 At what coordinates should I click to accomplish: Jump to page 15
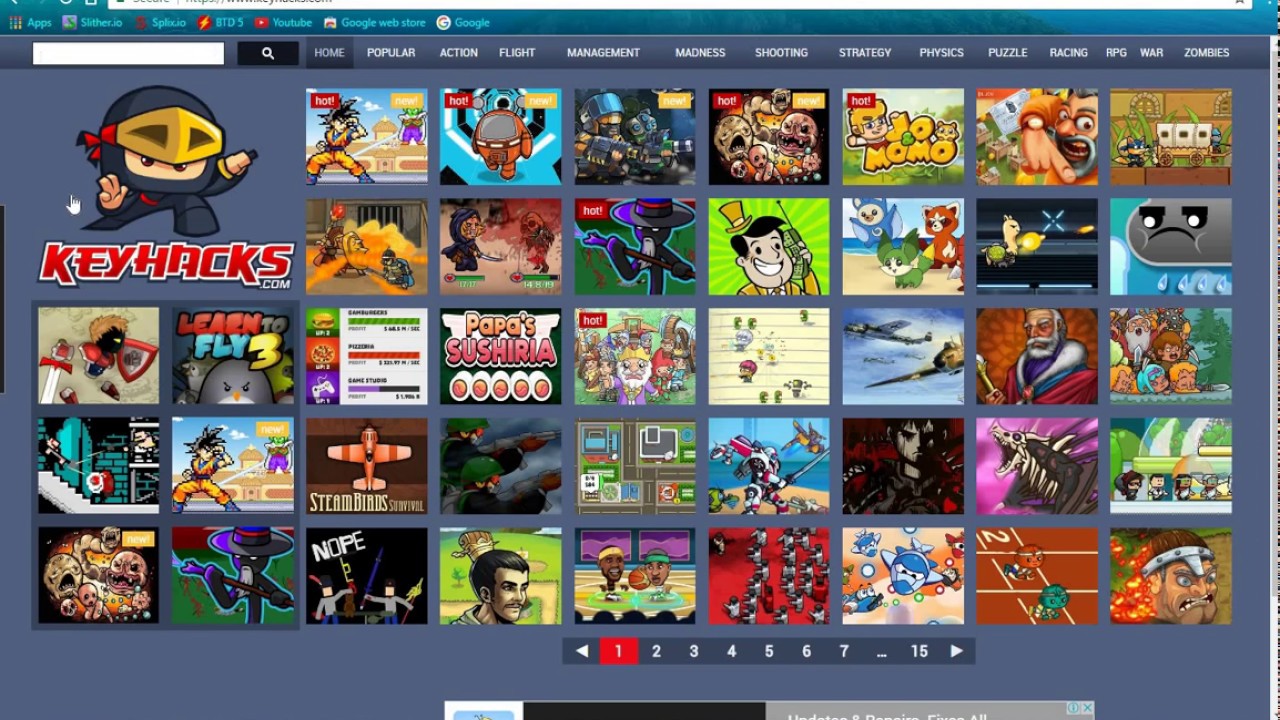click(919, 651)
